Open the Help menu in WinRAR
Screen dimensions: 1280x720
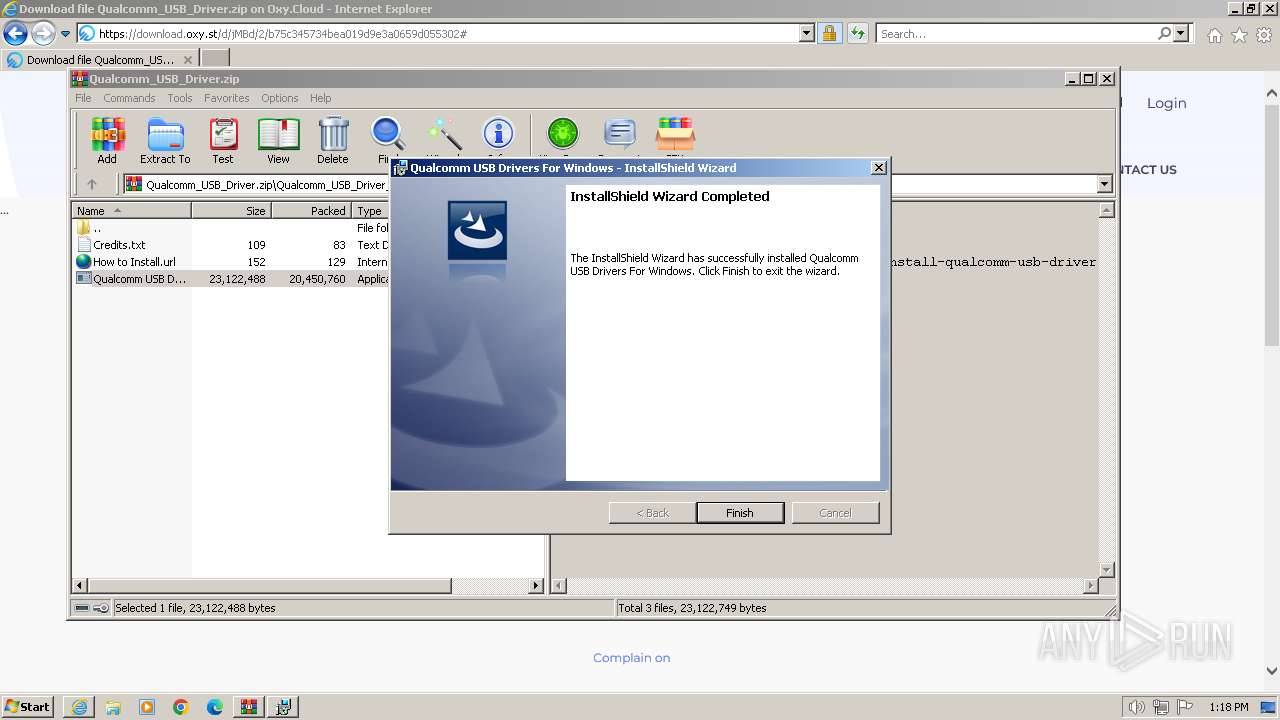click(320, 98)
